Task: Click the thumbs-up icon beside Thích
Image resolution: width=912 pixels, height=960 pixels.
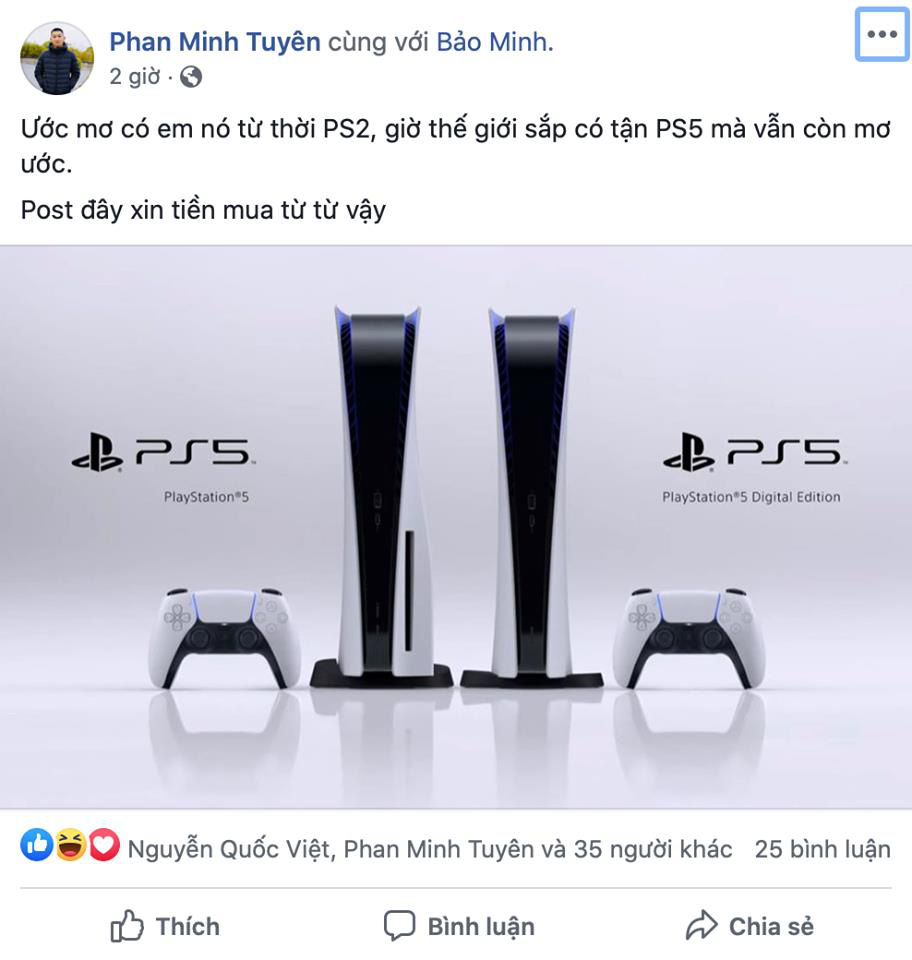Action: click(x=127, y=926)
